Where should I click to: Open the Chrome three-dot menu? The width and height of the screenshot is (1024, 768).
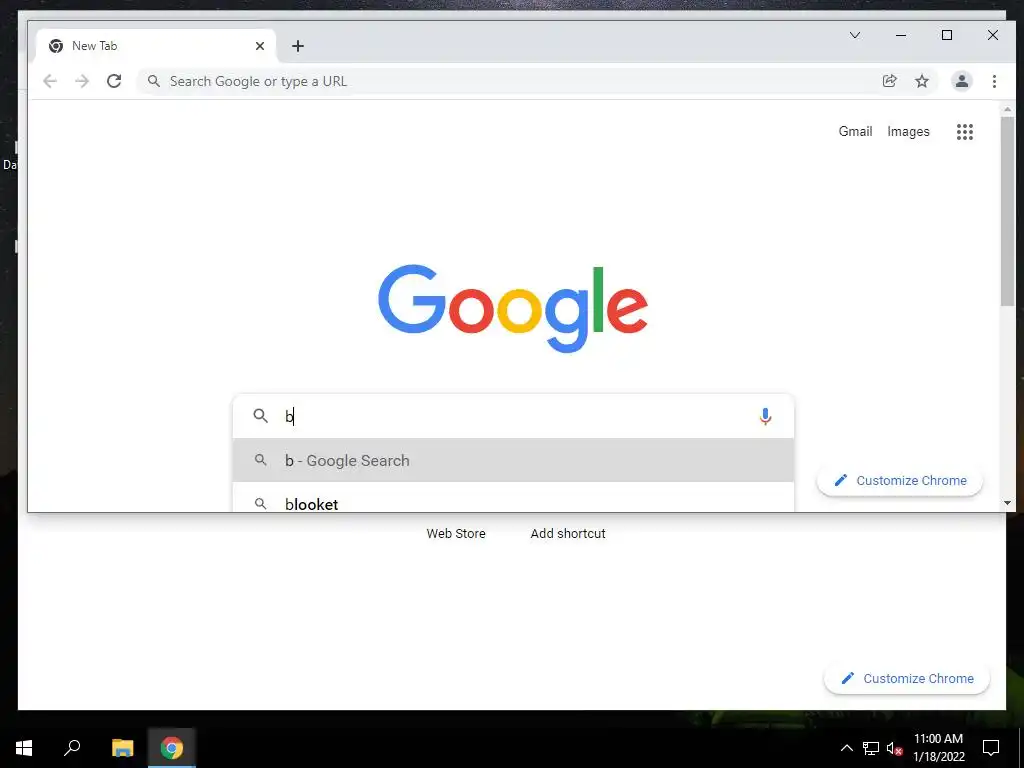pos(994,81)
